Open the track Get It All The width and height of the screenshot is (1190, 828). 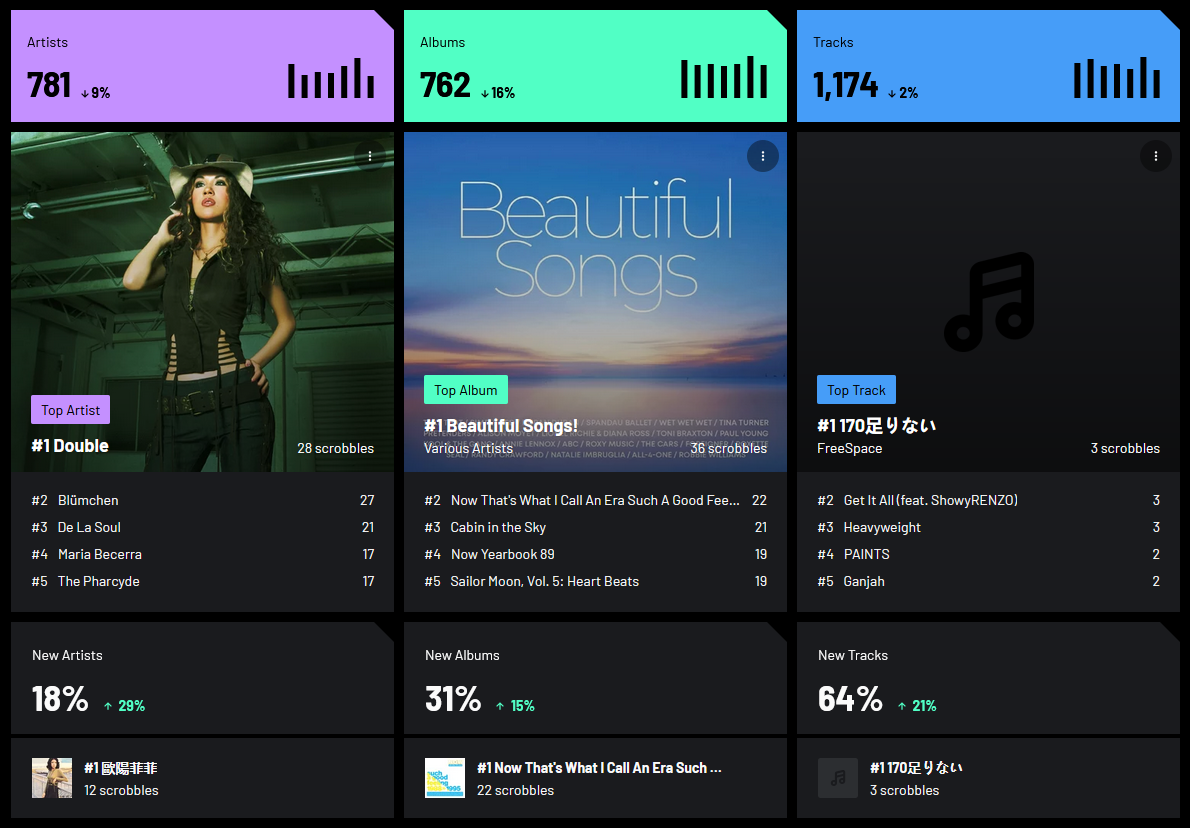(930, 500)
